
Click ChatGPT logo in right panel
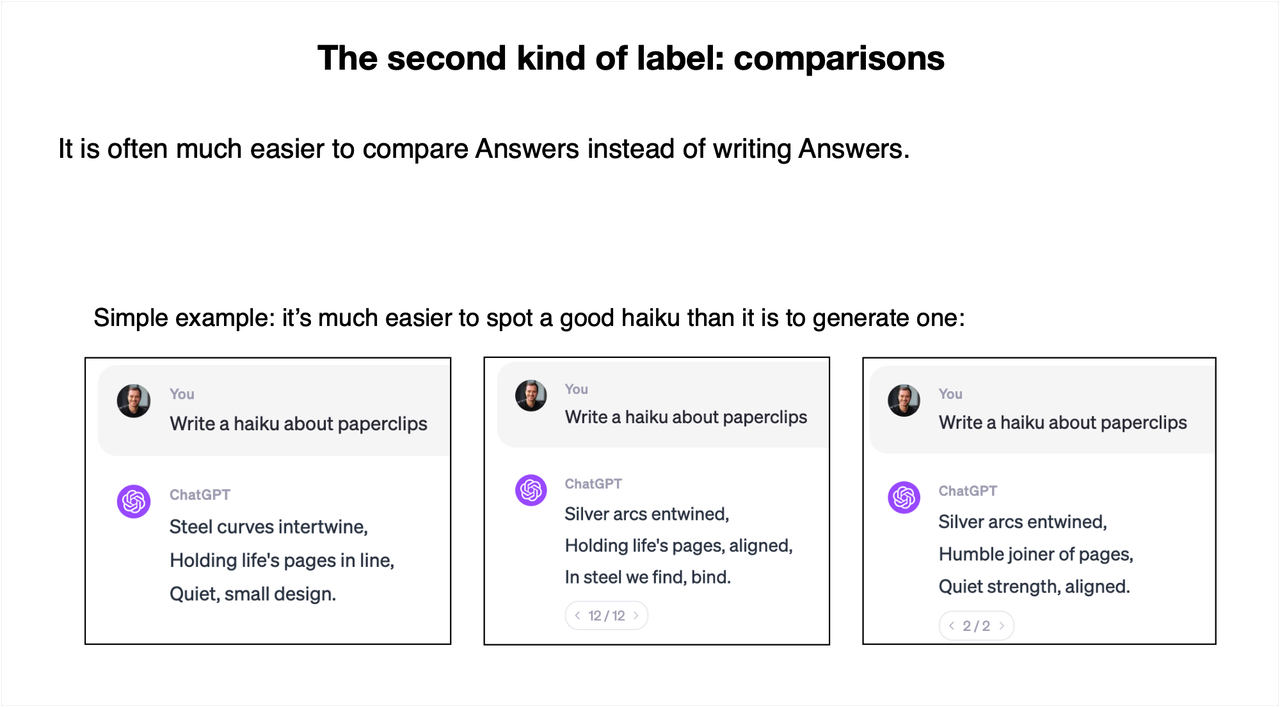[x=904, y=497]
